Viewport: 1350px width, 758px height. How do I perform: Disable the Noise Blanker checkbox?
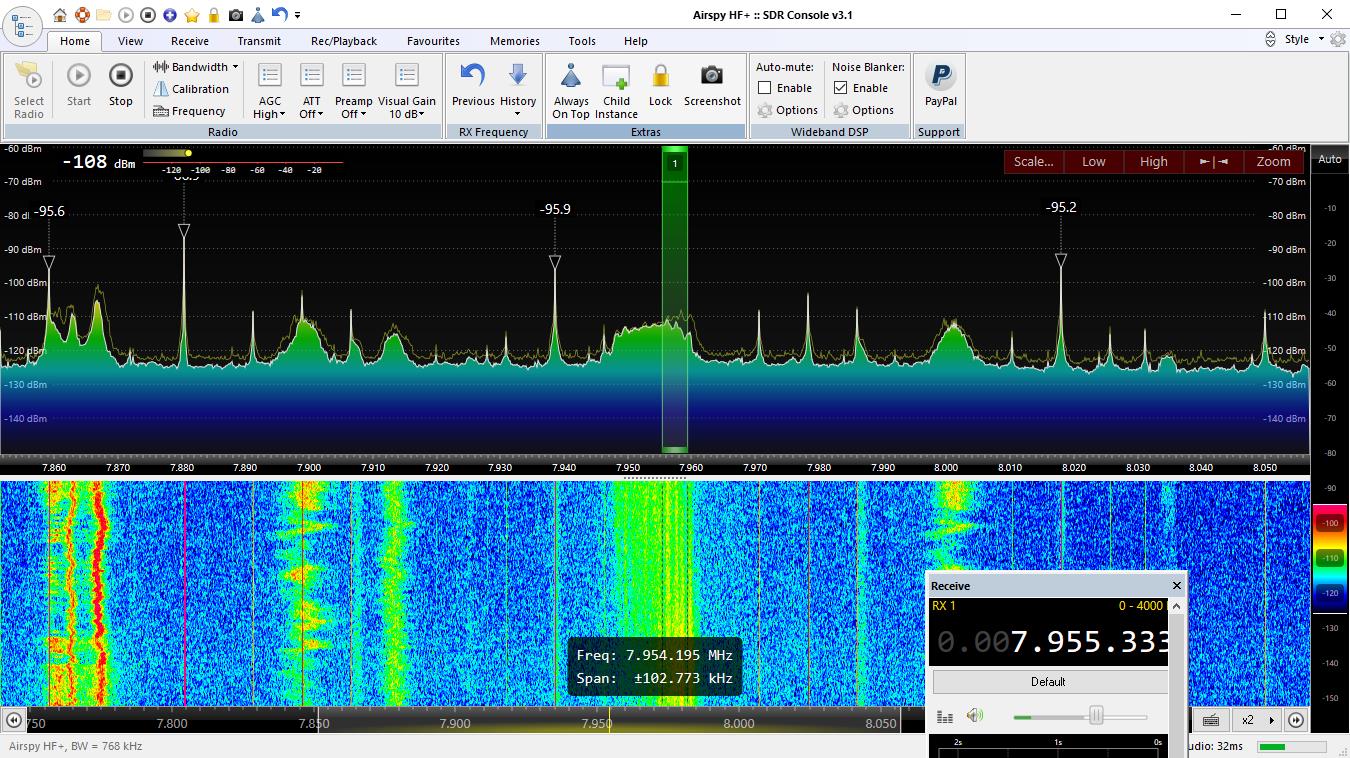[x=841, y=88]
